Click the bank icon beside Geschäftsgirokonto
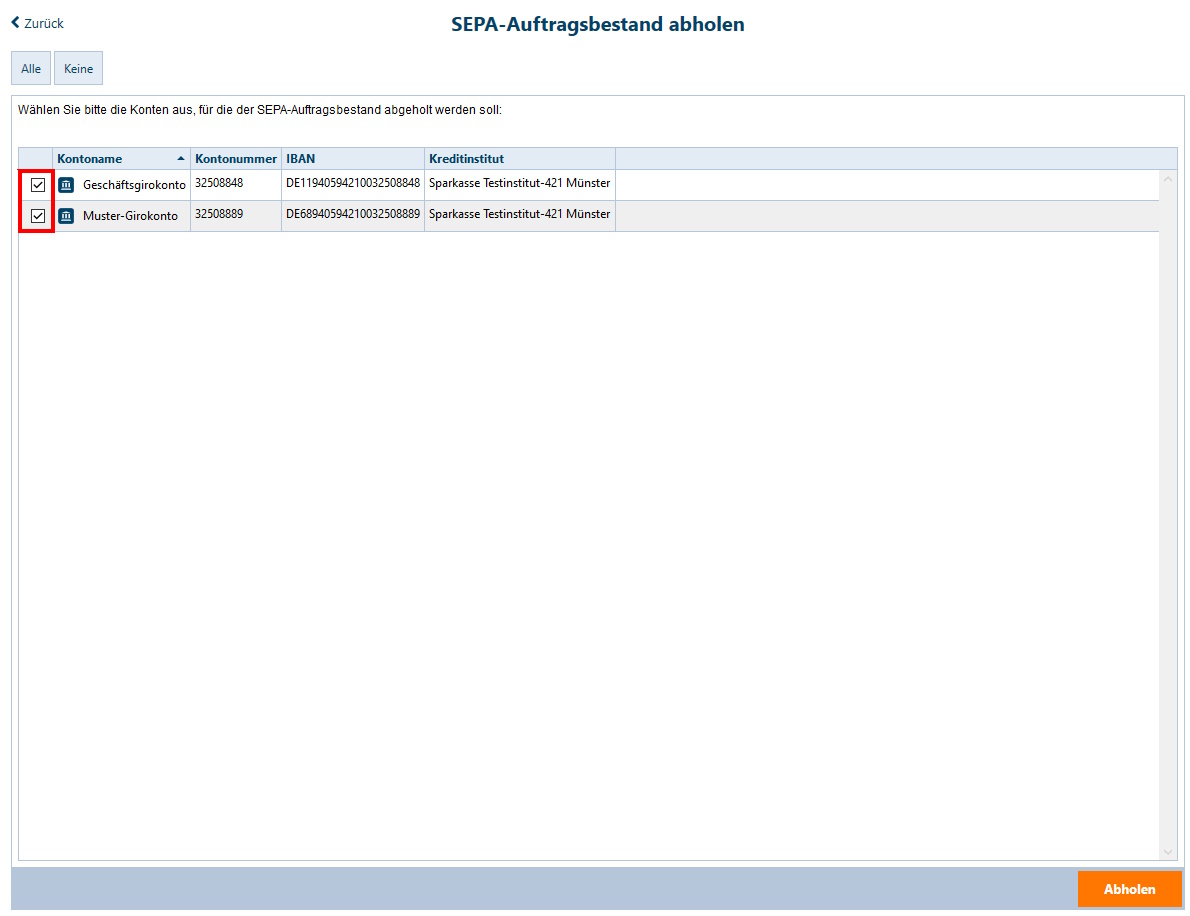1190x916 pixels. 65,184
